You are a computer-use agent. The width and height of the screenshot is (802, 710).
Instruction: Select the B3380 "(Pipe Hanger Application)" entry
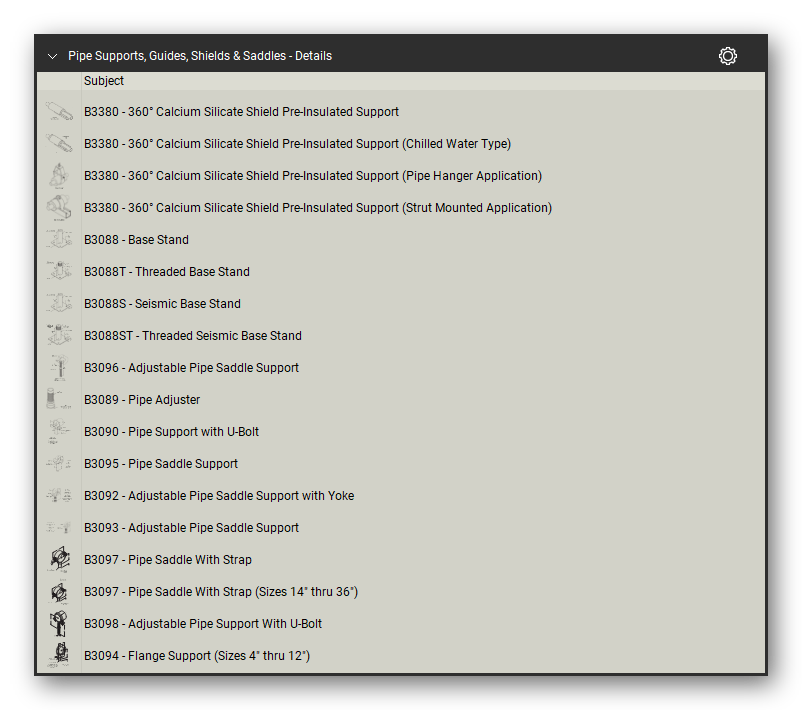point(313,175)
